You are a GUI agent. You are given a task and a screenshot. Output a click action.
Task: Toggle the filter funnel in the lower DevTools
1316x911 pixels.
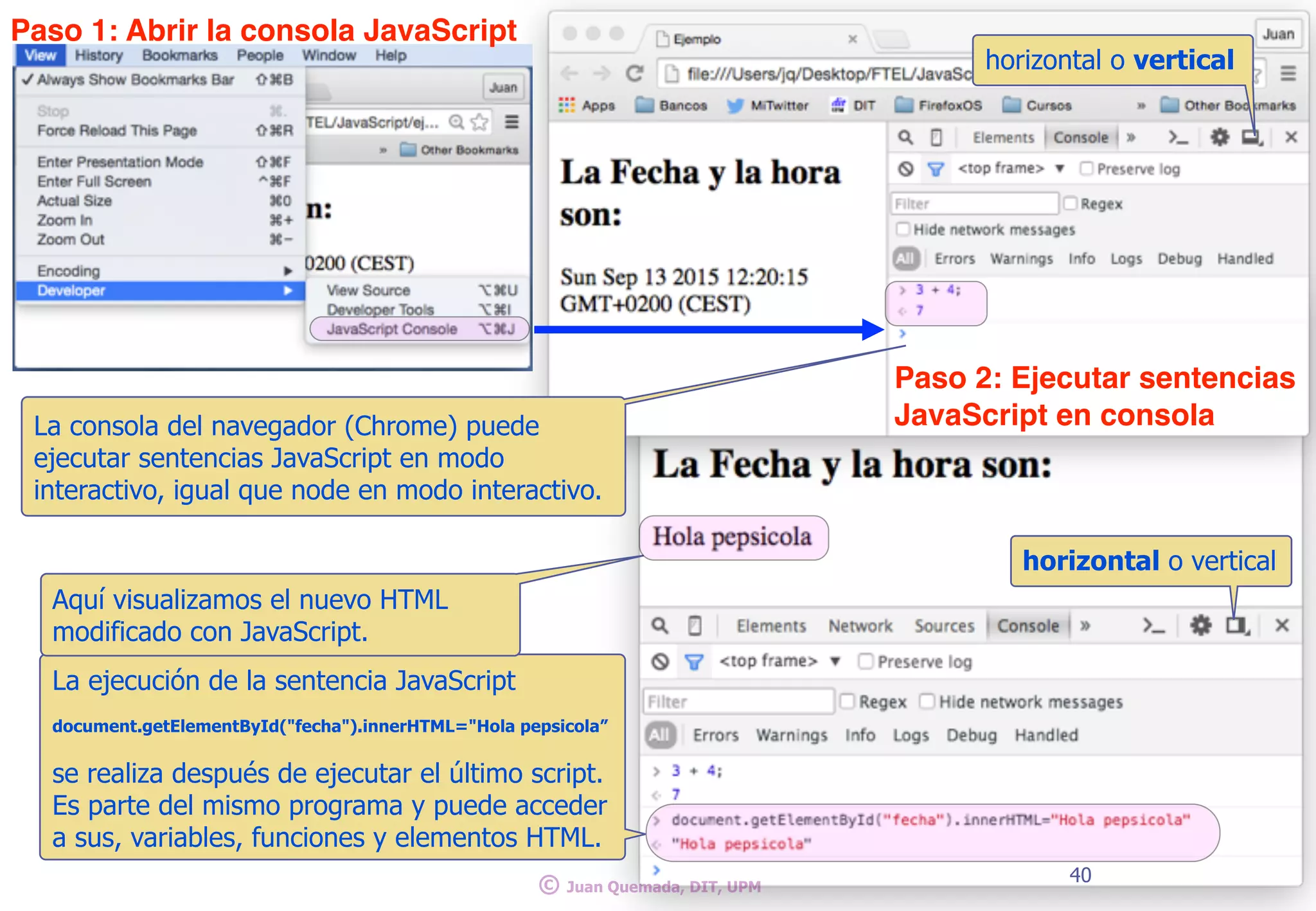(x=694, y=662)
